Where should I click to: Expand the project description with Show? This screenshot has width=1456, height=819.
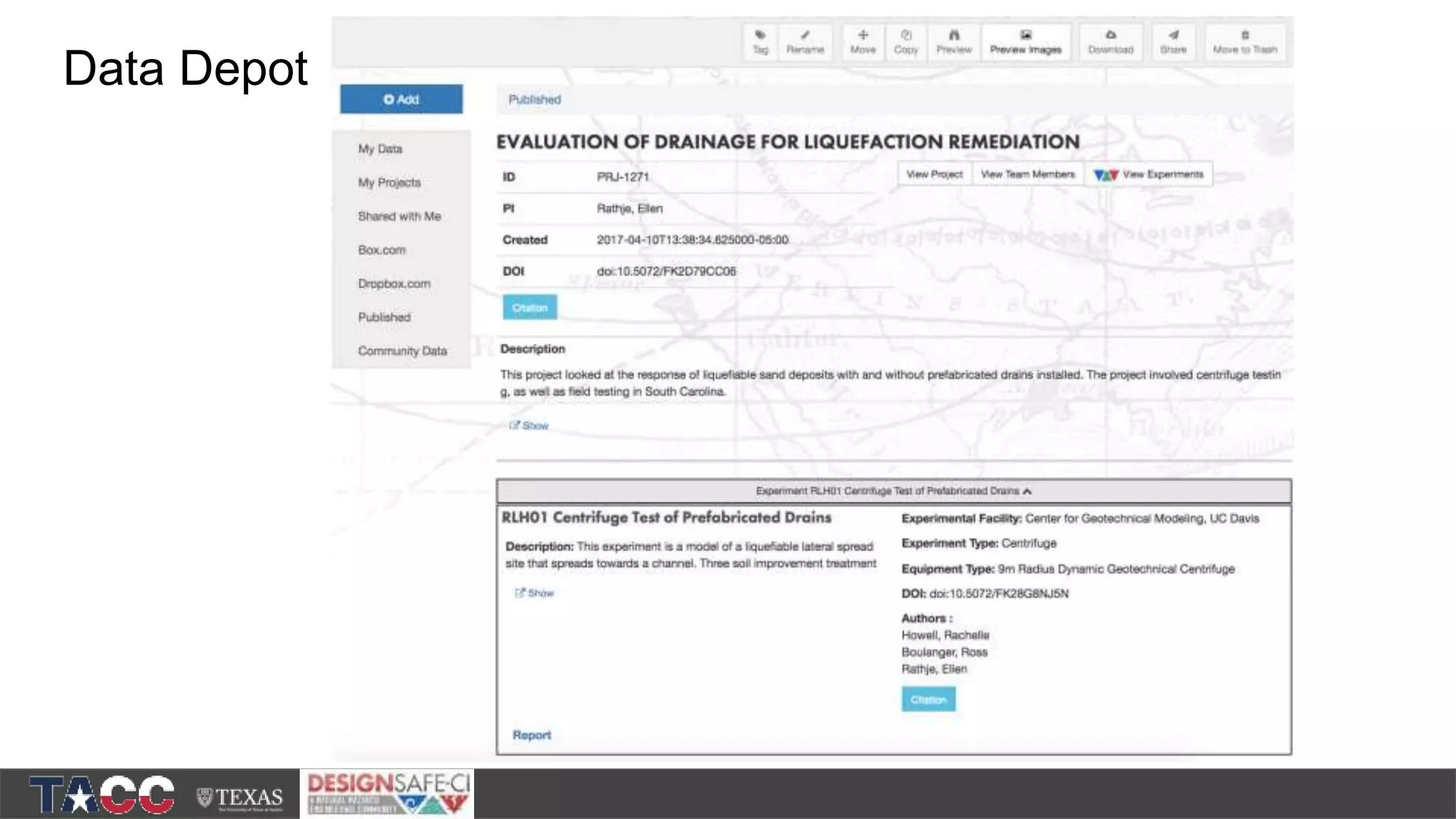click(x=529, y=425)
